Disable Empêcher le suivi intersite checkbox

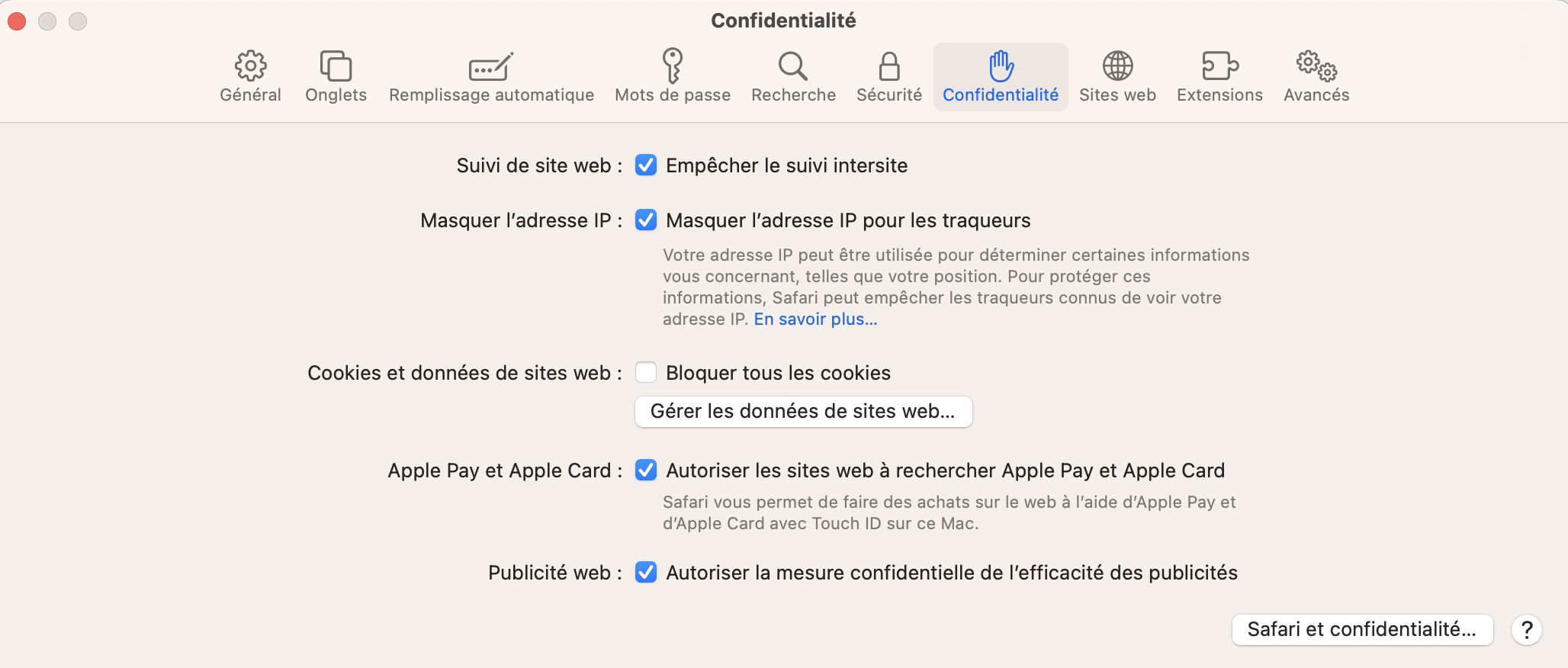(646, 165)
